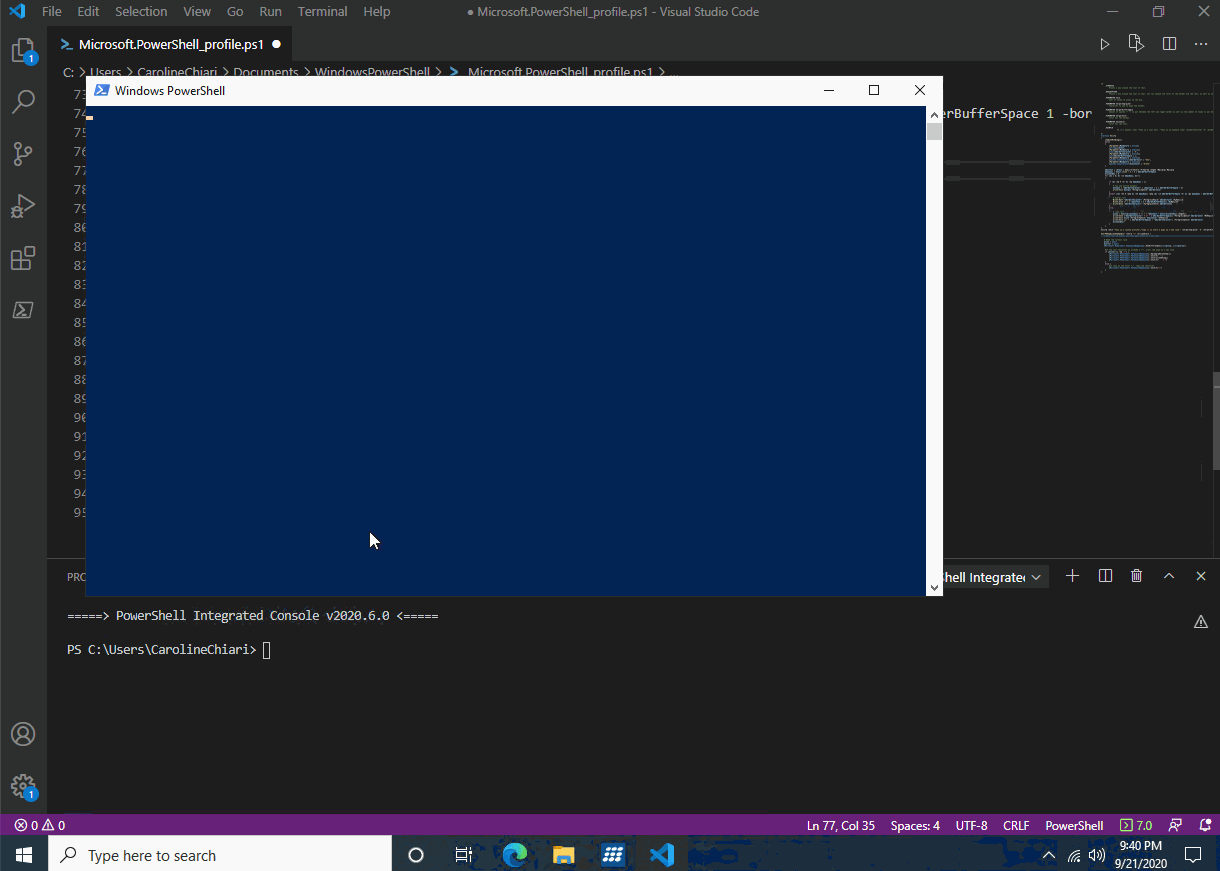Click the integrated terminal prompt line
1220x871 pixels.
point(168,650)
